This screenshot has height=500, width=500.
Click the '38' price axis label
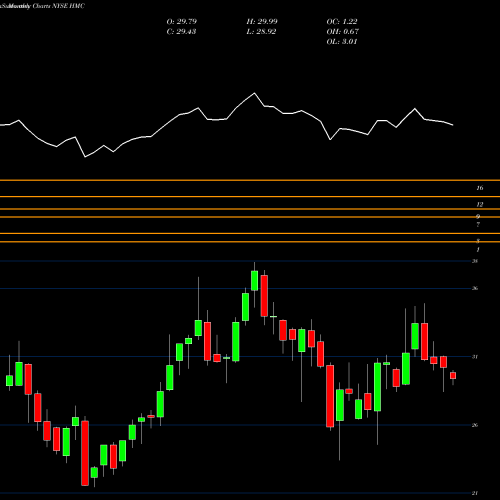click(475, 261)
